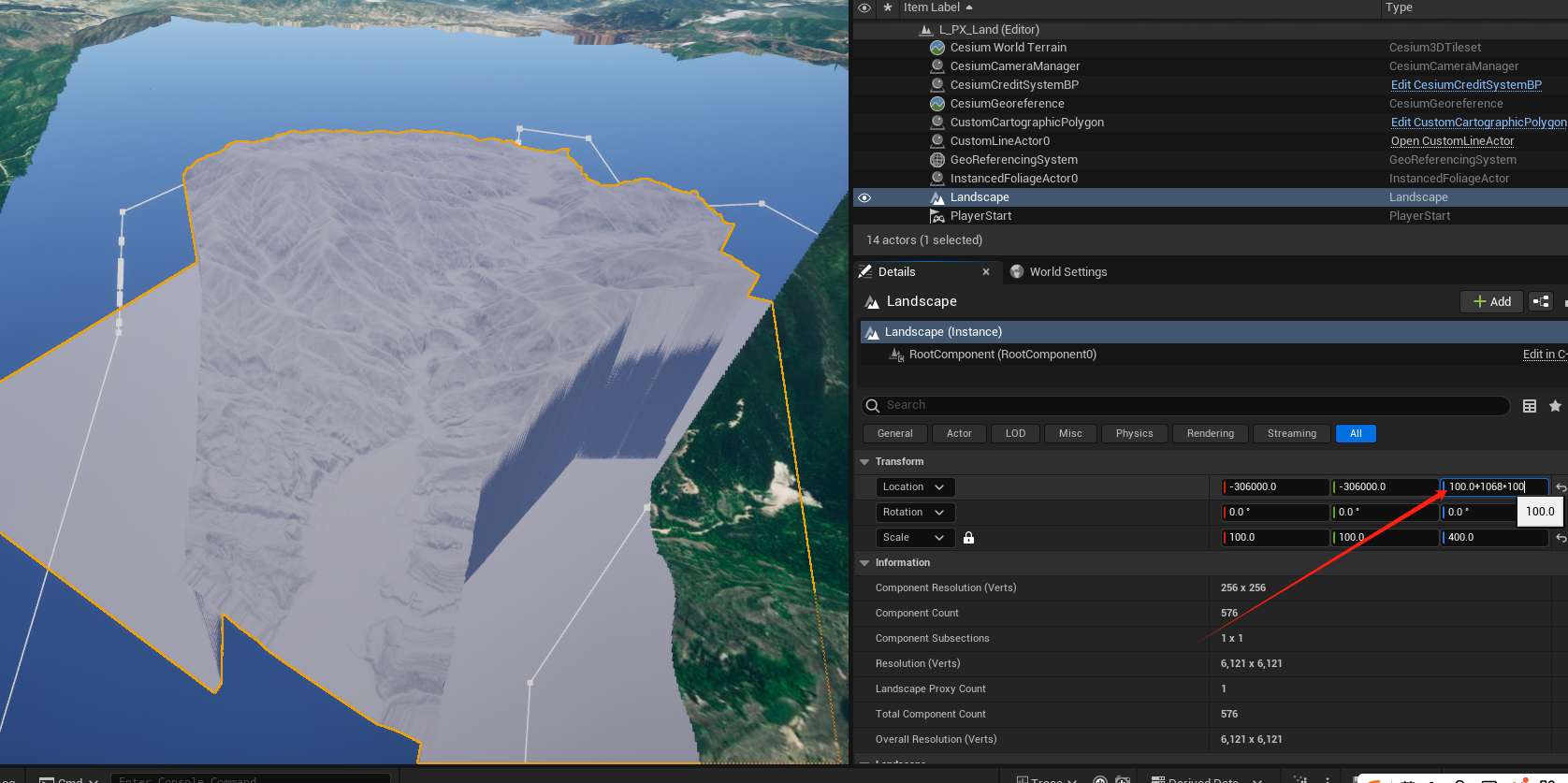Click the pinned star column header in Outliner
Image resolution: width=1568 pixels, height=783 pixels.
888,7
